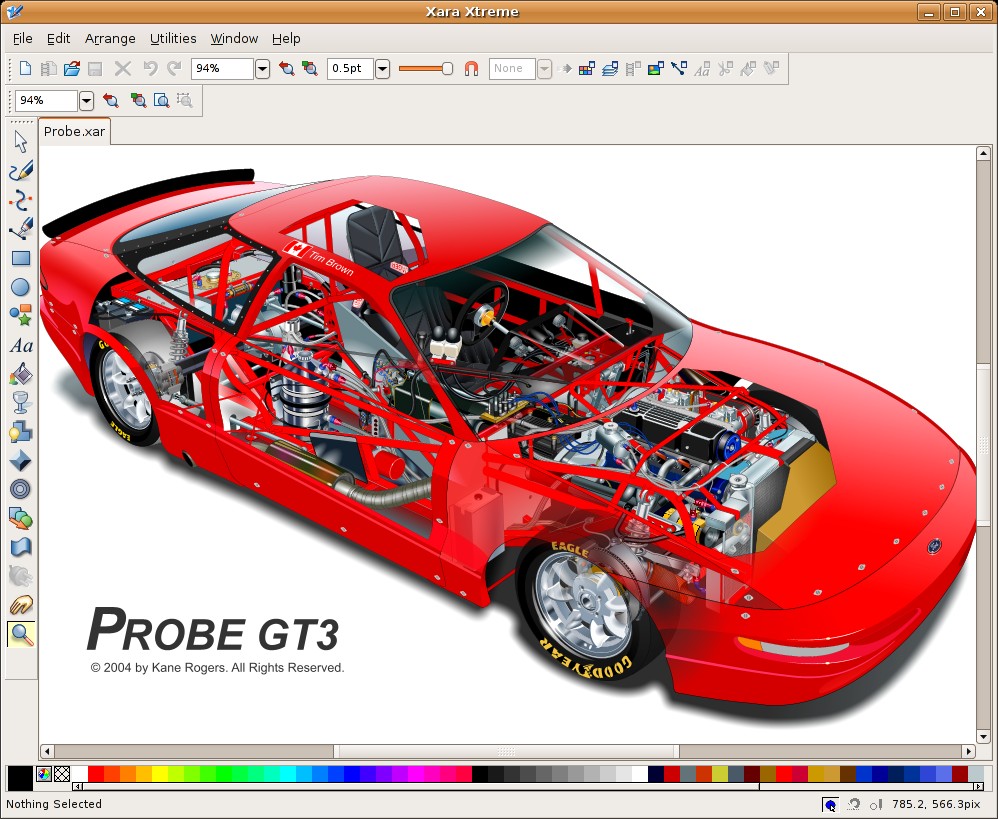Click zoom to drawing icon in second toolbar row
The image size is (998, 819).
coord(138,100)
